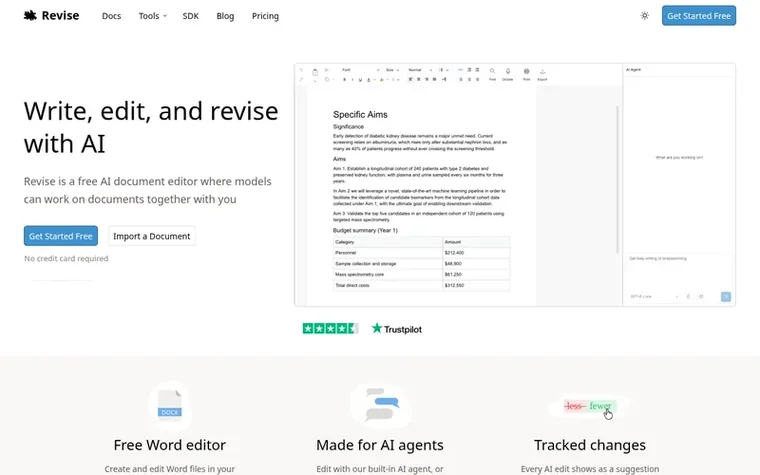The image size is (760, 475).
Task: Click the Free Word editor heading
Action: 170,445
